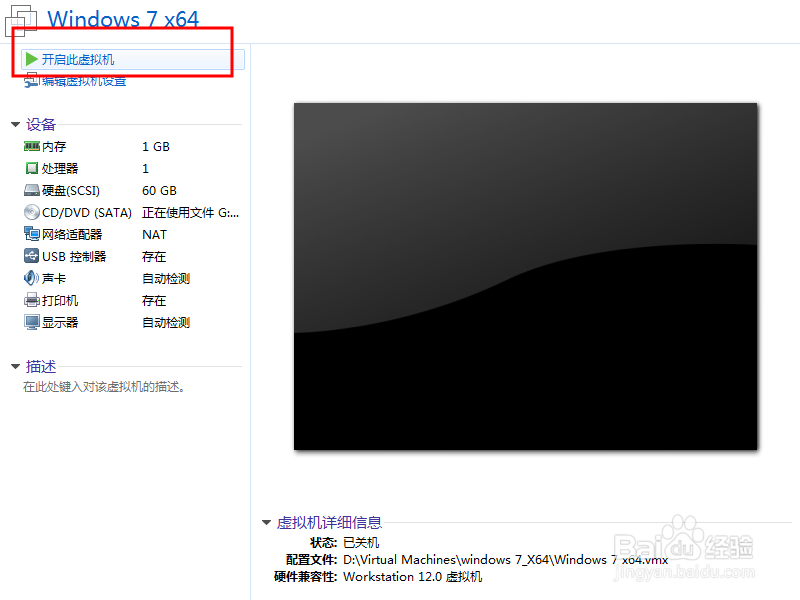Click the NAT network value
This screenshot has height=600, width=800.
click(x=154, y=235)
